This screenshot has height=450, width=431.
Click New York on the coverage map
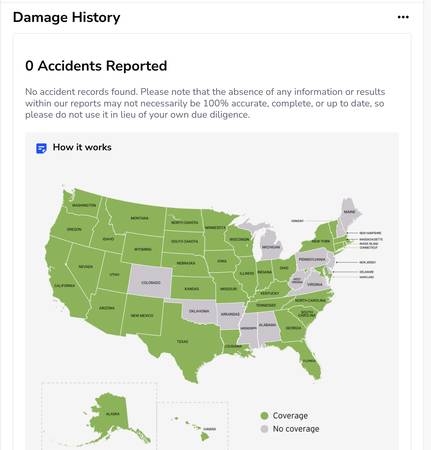click(318, 238)
